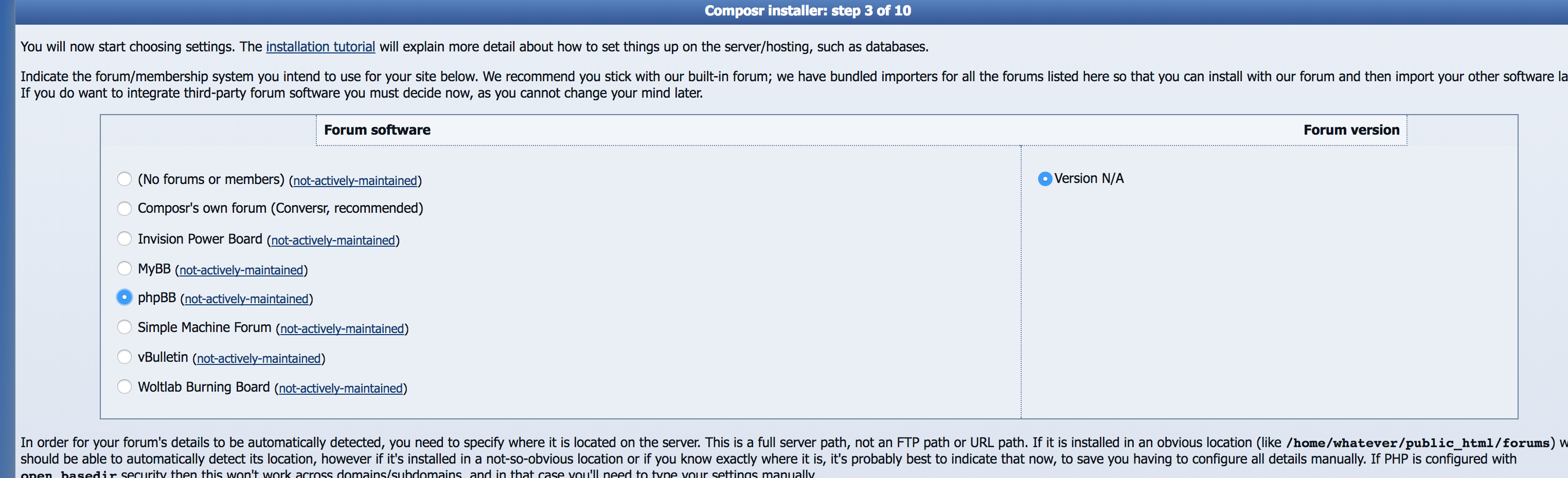Click the "Forum version" column header
Viewport: 1568px width, 478px height.
1351,130
